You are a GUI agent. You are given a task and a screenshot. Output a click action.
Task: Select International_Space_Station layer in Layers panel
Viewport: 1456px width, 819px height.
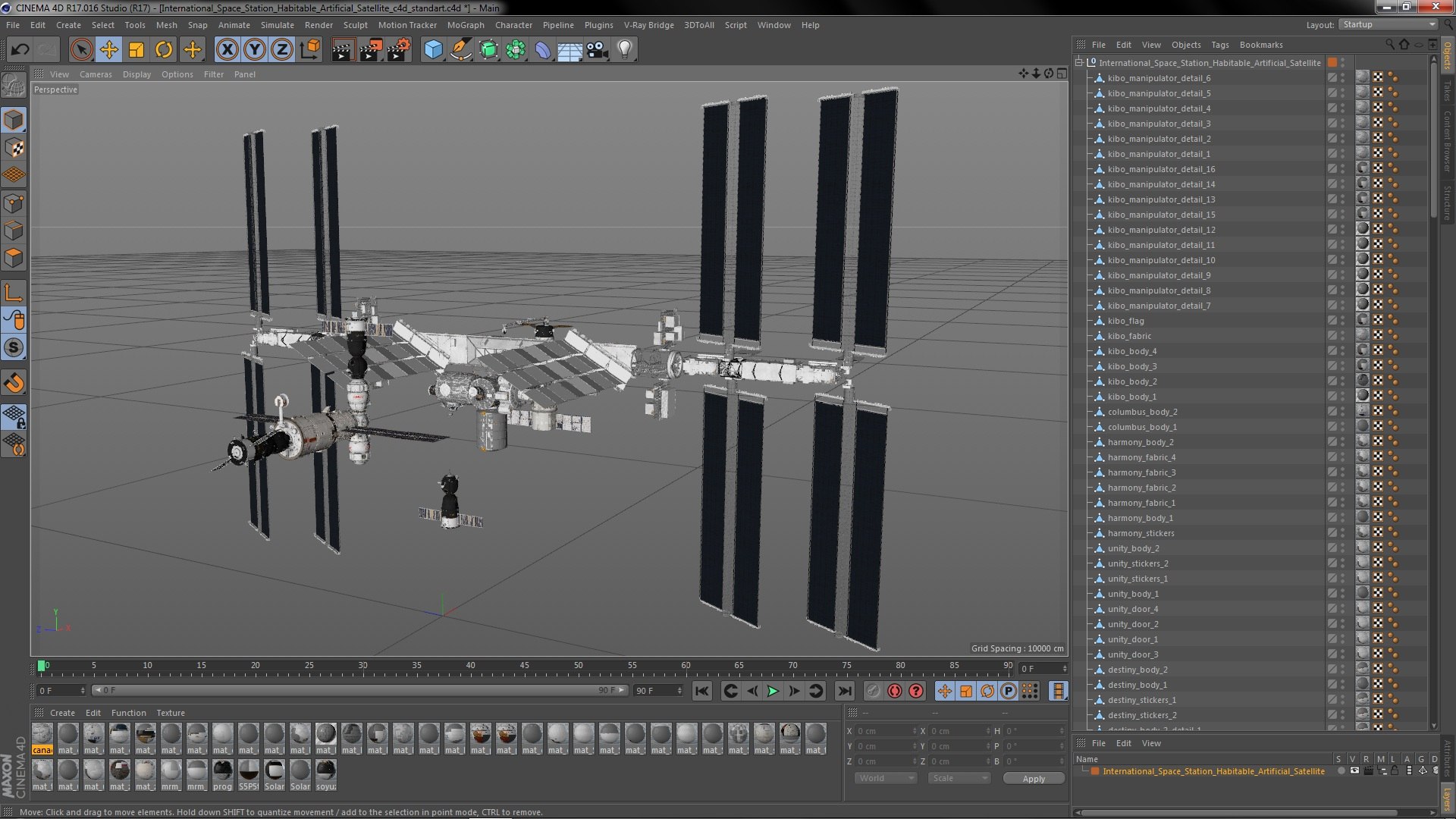(1213, 771)
